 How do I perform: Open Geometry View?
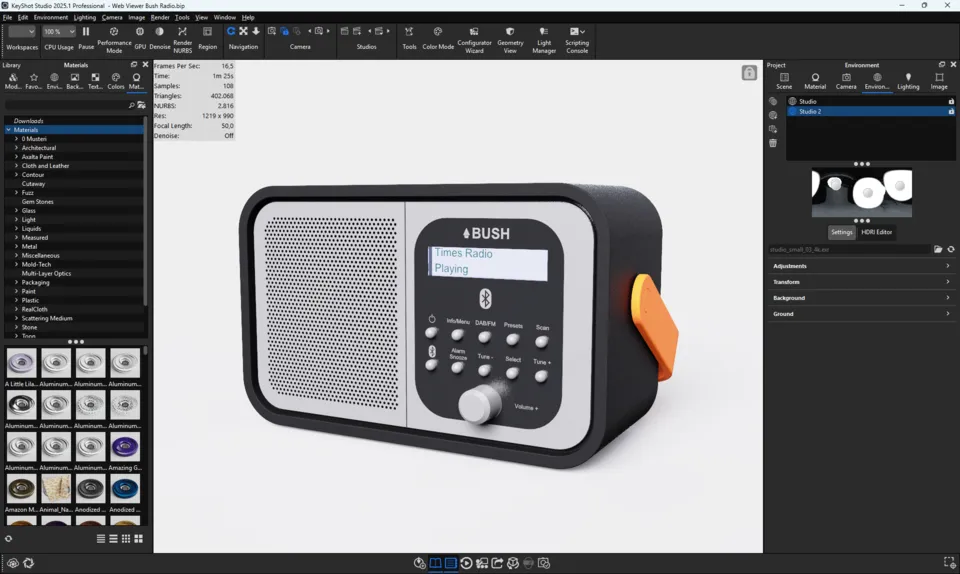(510, 39)
